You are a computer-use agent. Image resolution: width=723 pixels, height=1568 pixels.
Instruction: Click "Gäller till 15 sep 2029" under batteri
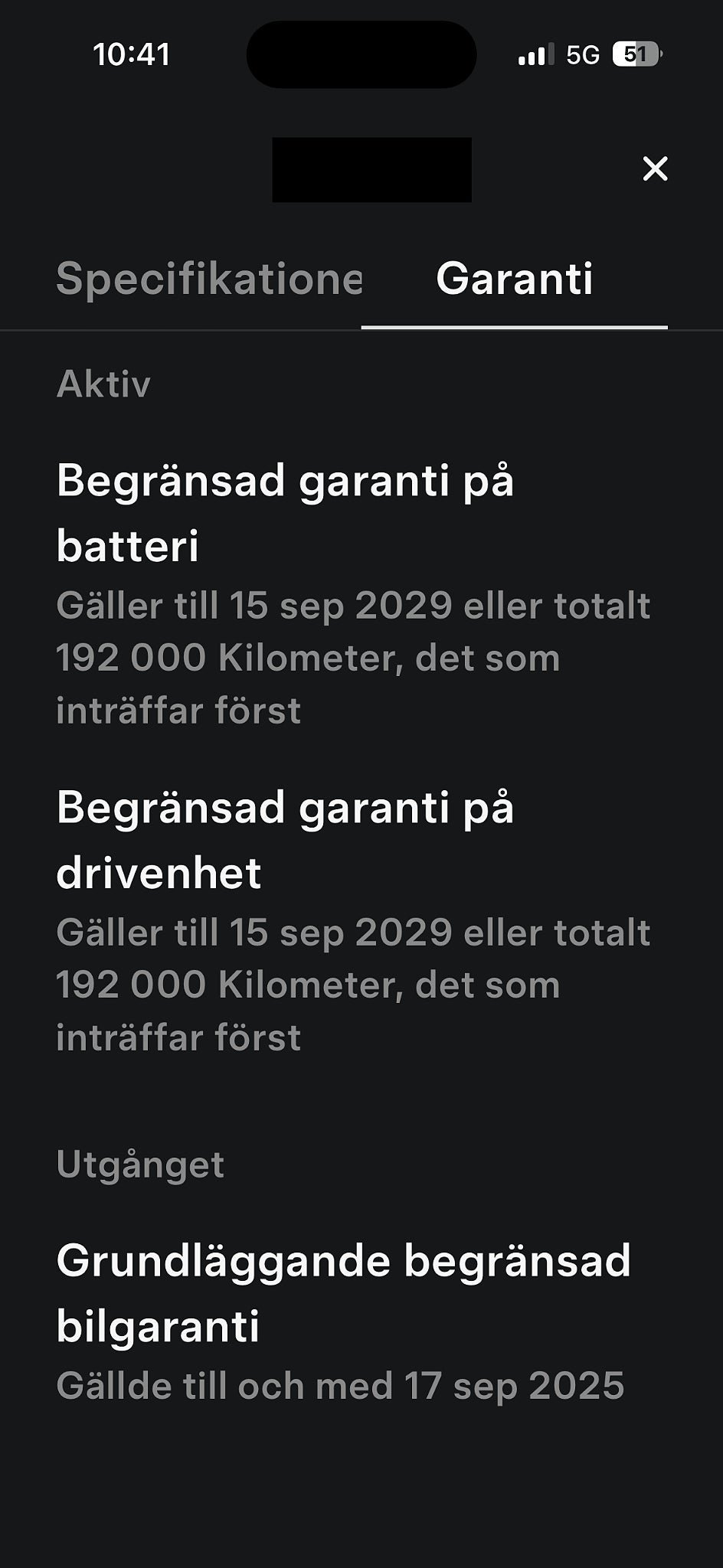pos(254,606)
